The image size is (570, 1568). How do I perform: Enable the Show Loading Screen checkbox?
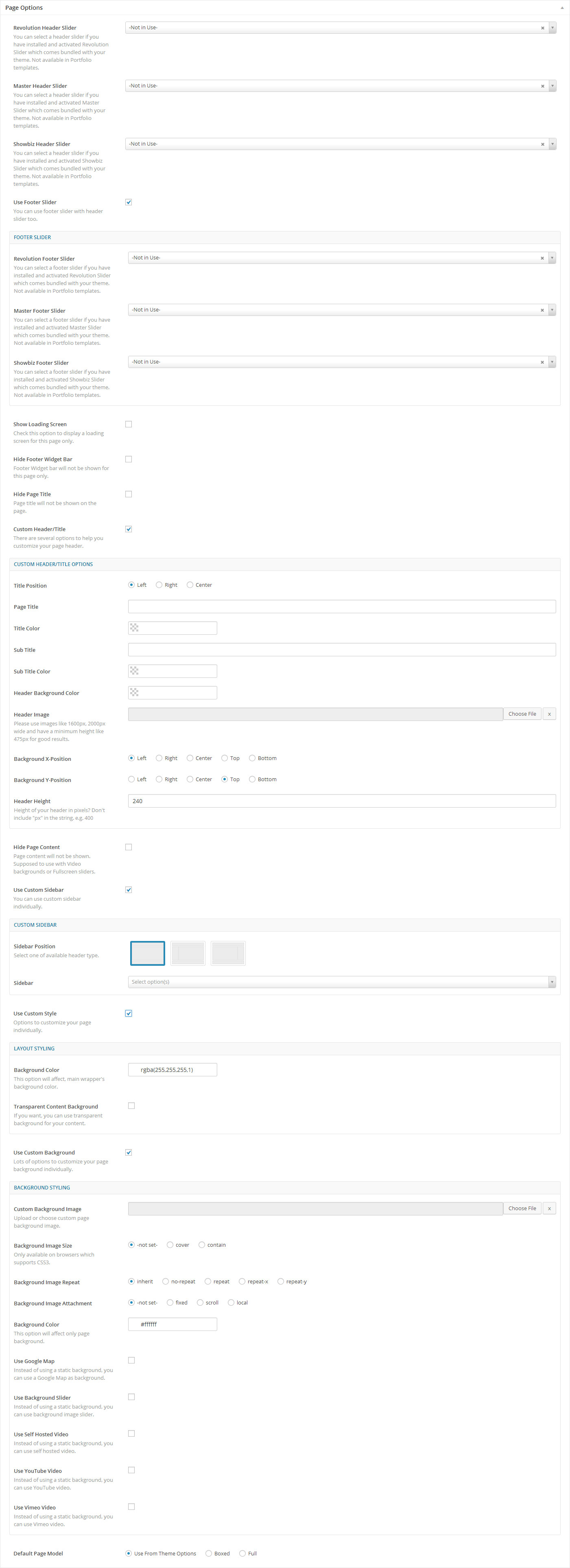pyautogui.click(x=129, y=424)
